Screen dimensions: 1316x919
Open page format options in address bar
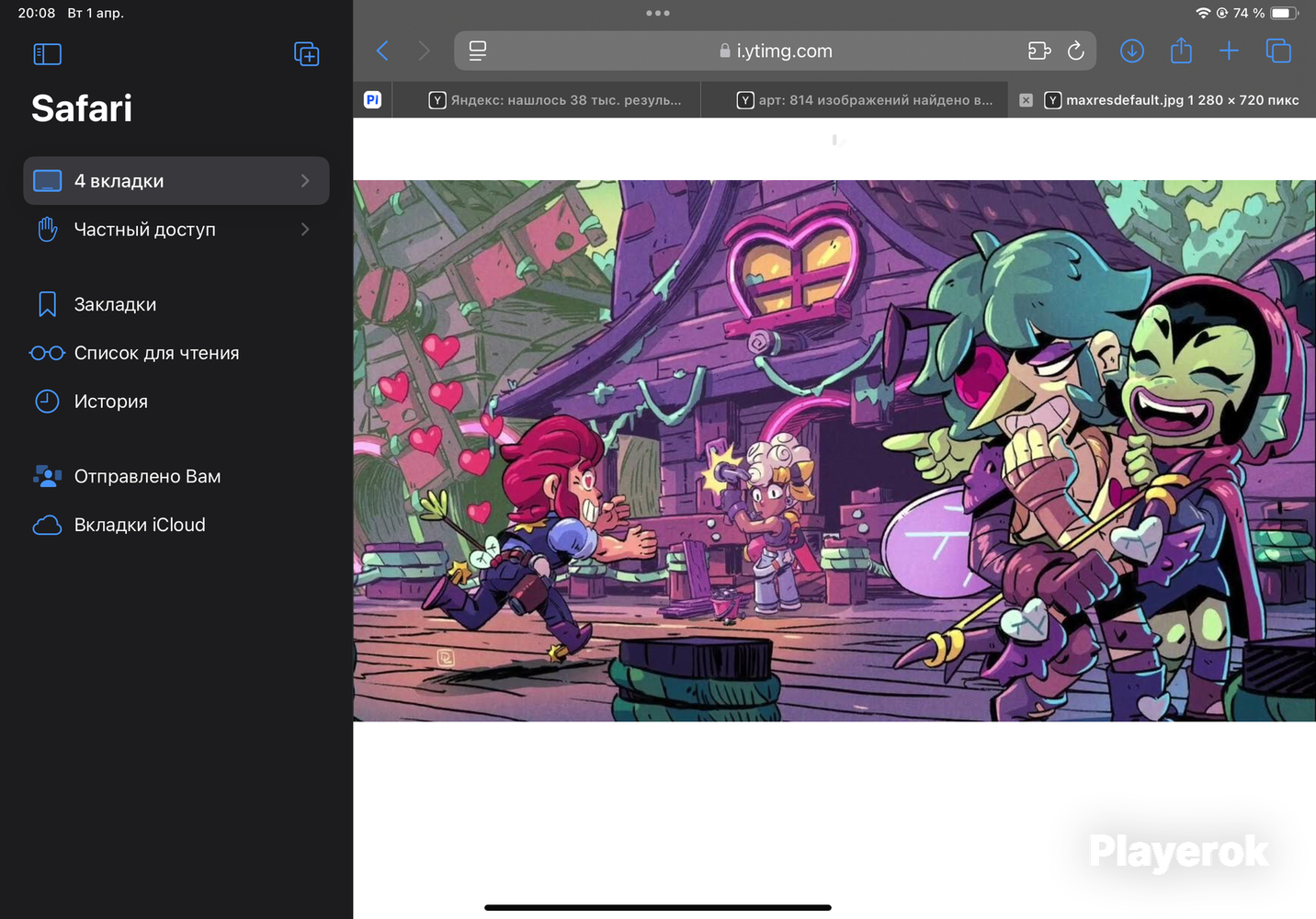[x=478, y=51]
